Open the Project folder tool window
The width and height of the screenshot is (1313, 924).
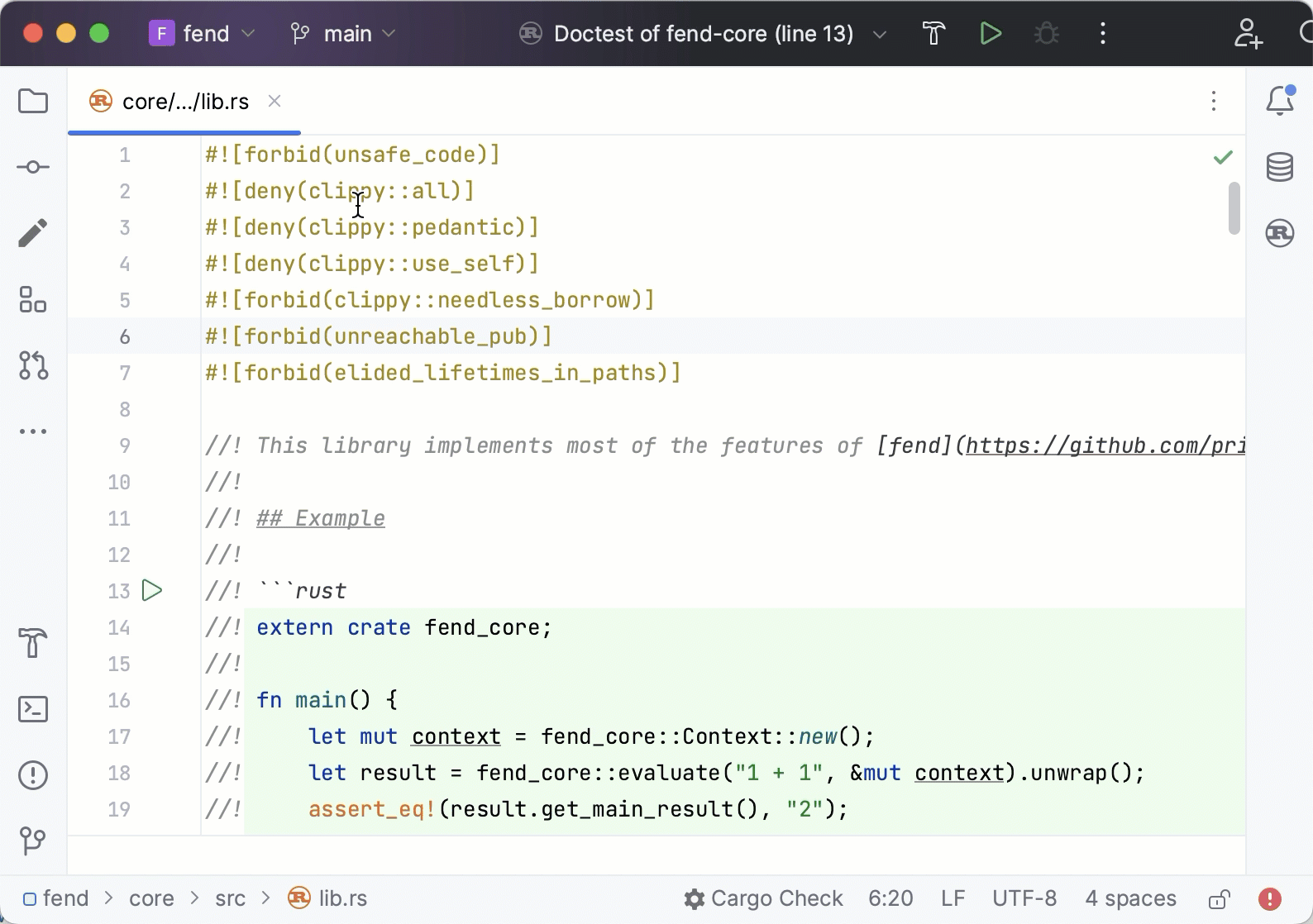(33, 102)
